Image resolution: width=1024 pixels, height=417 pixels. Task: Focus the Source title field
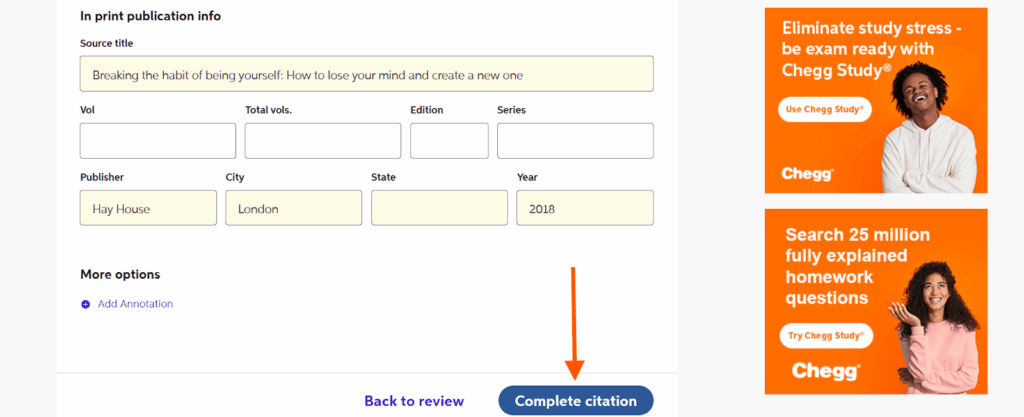[366, 74]
